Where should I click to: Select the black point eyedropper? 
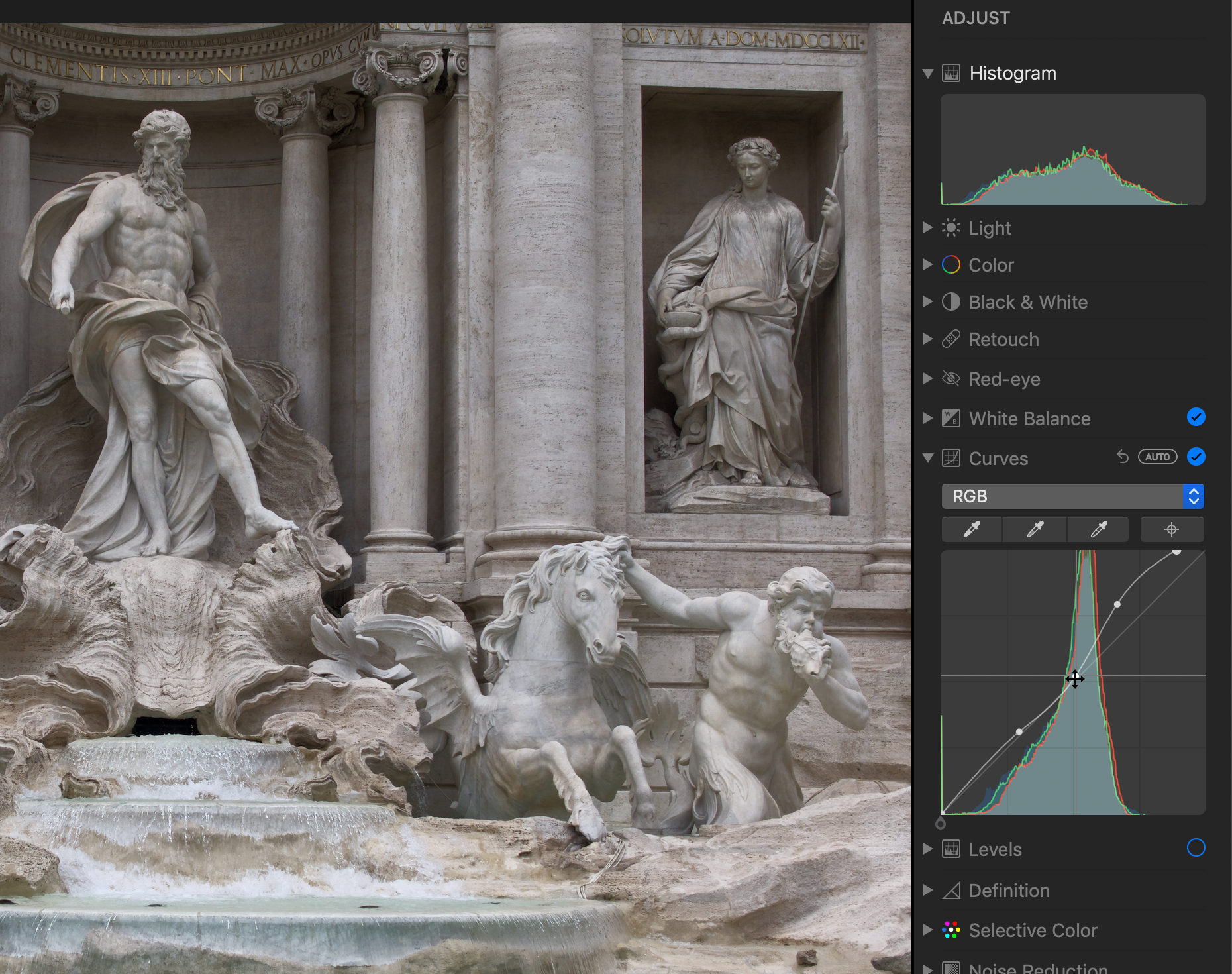(x=972, y=529)
